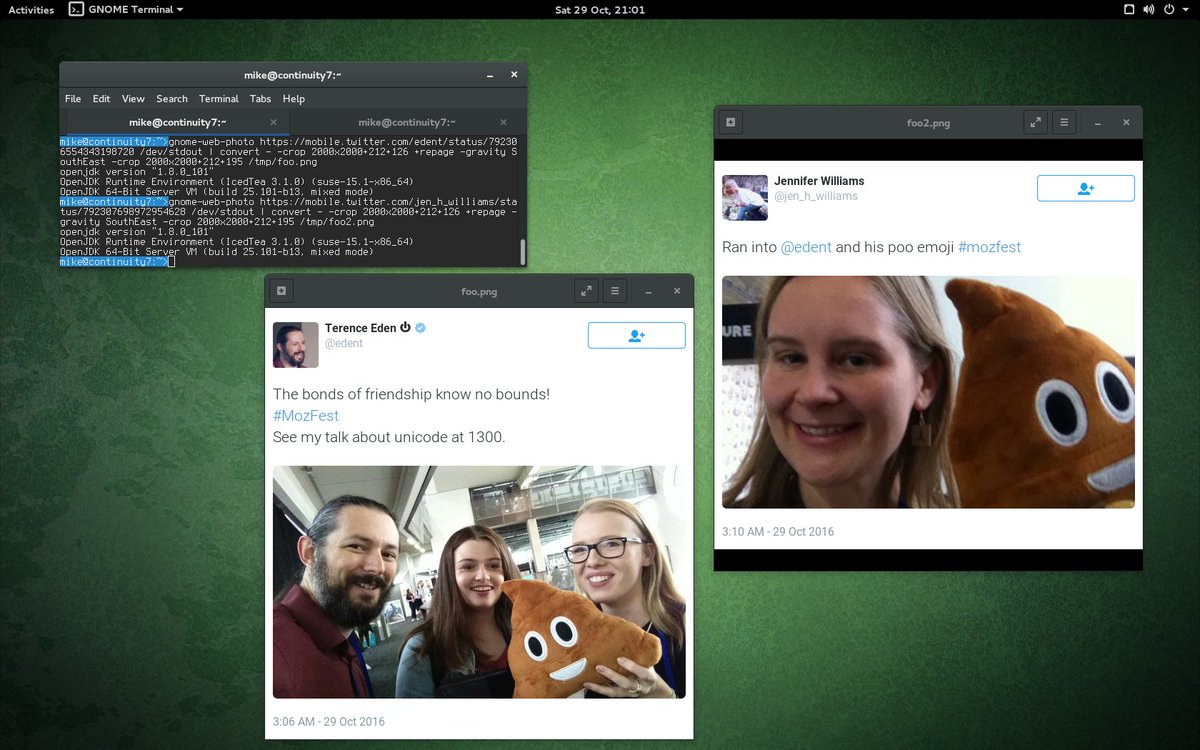Viewport: 1200px width, 750px height.
Task: Click the header icon left of the foo2.png title
Action: [x=731, y=122]
